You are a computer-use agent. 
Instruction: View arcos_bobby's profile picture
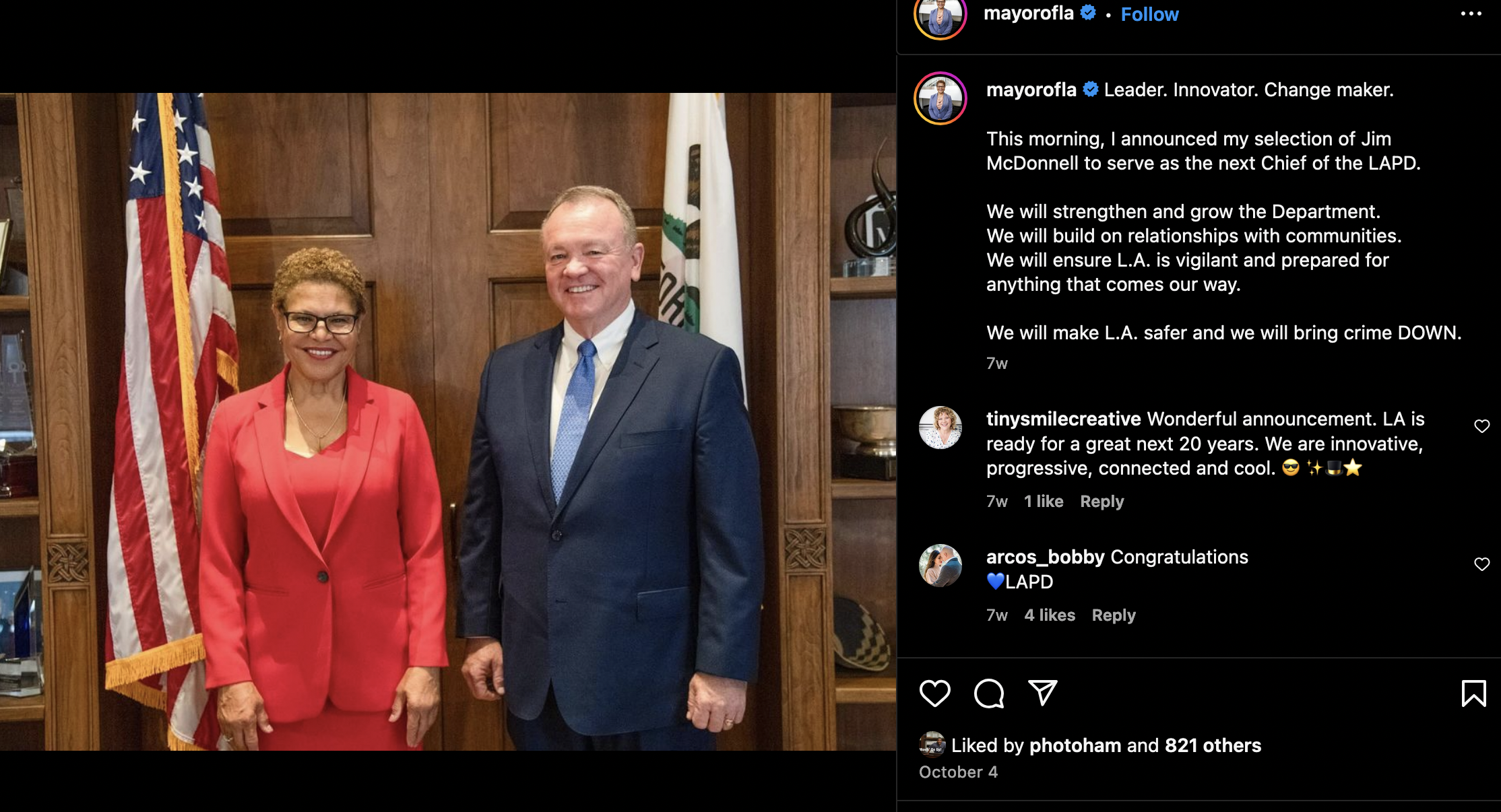pos(940,566)
